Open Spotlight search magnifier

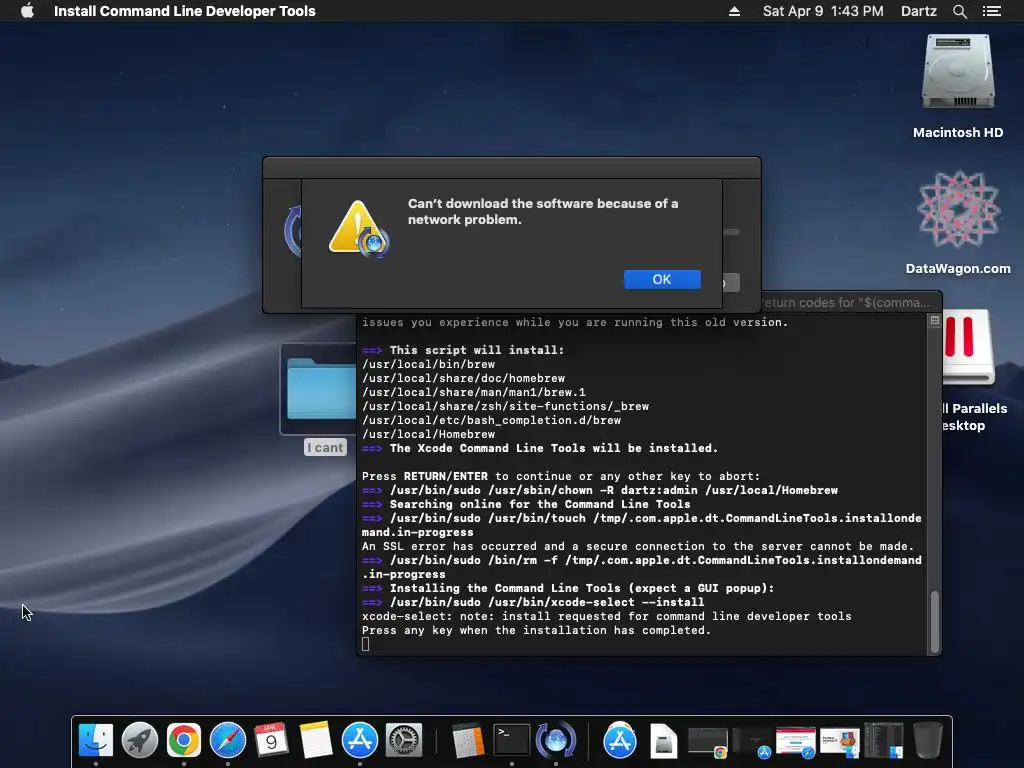[959, 11]
